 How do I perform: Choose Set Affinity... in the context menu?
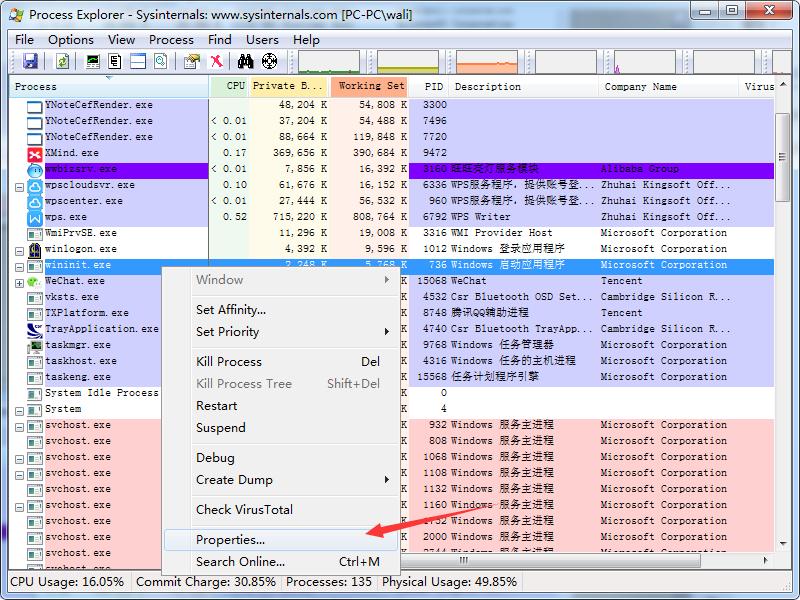[294, 310]
